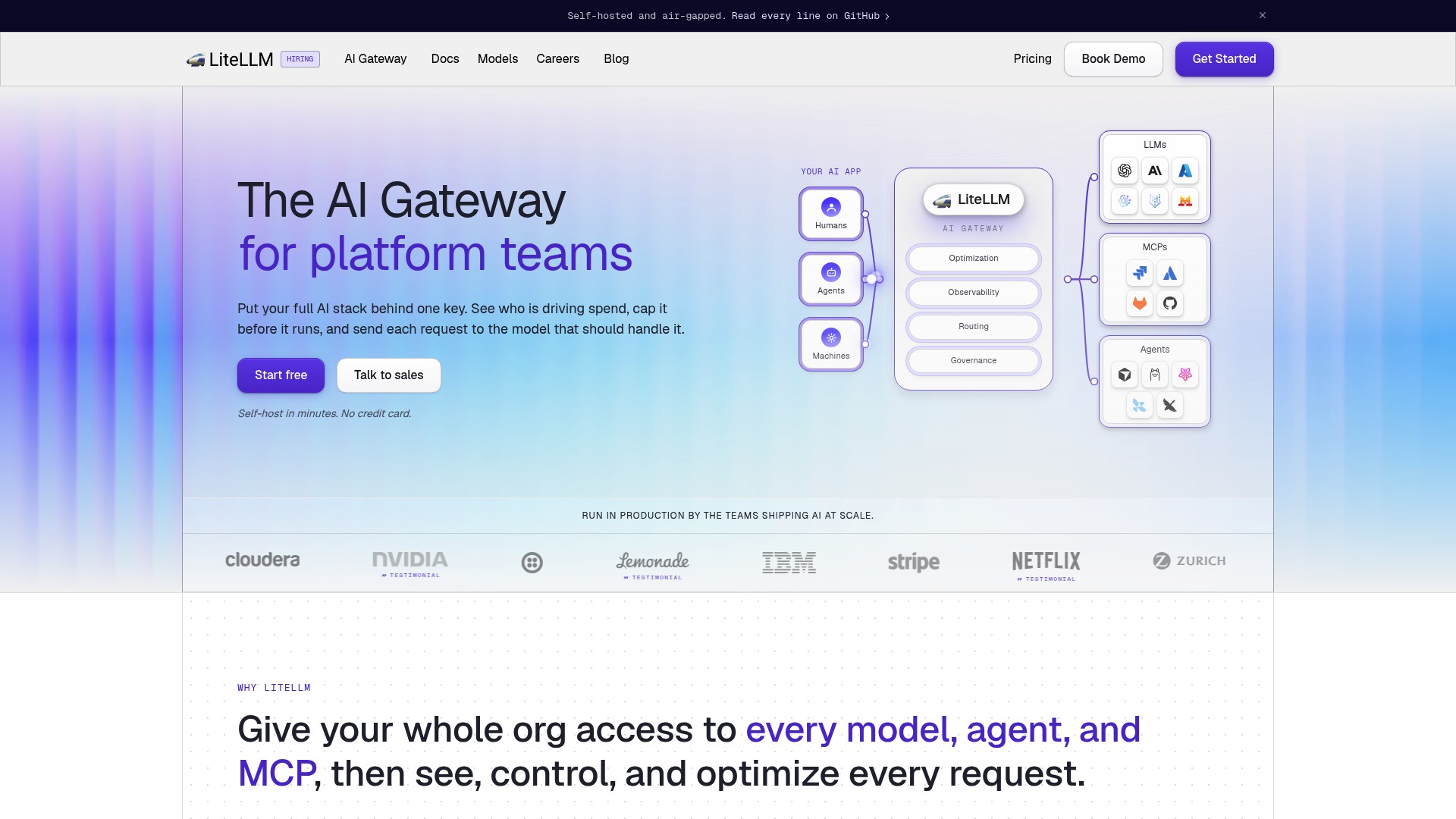Open the AI Gateway menu
1456x819 pixels.
tap(375, 59)
